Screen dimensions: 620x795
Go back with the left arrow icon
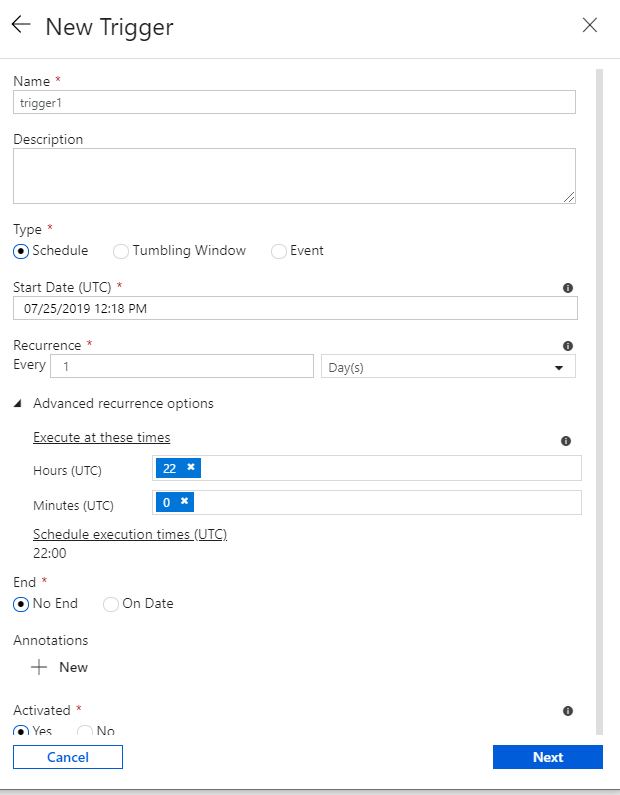tap(21, 24)
